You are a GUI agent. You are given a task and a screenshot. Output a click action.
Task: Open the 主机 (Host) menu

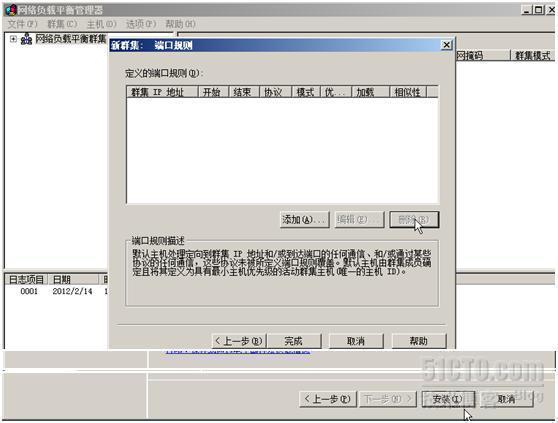(x=101, y=24)
